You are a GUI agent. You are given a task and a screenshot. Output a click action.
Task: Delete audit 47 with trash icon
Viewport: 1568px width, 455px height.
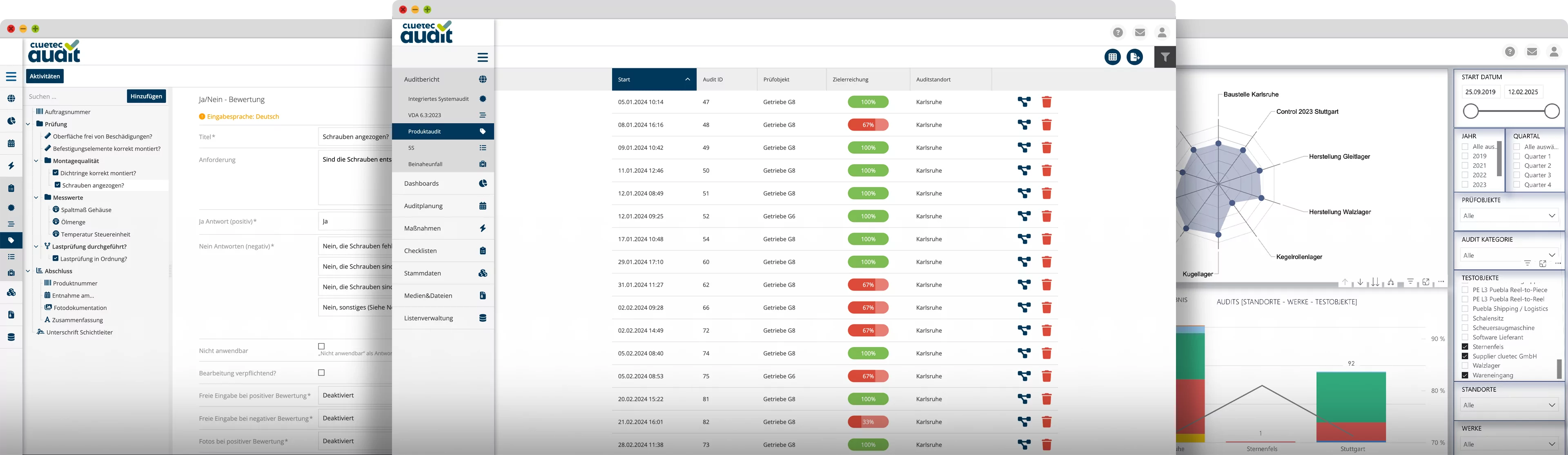pyautogui.click(x=1046, y=102)
